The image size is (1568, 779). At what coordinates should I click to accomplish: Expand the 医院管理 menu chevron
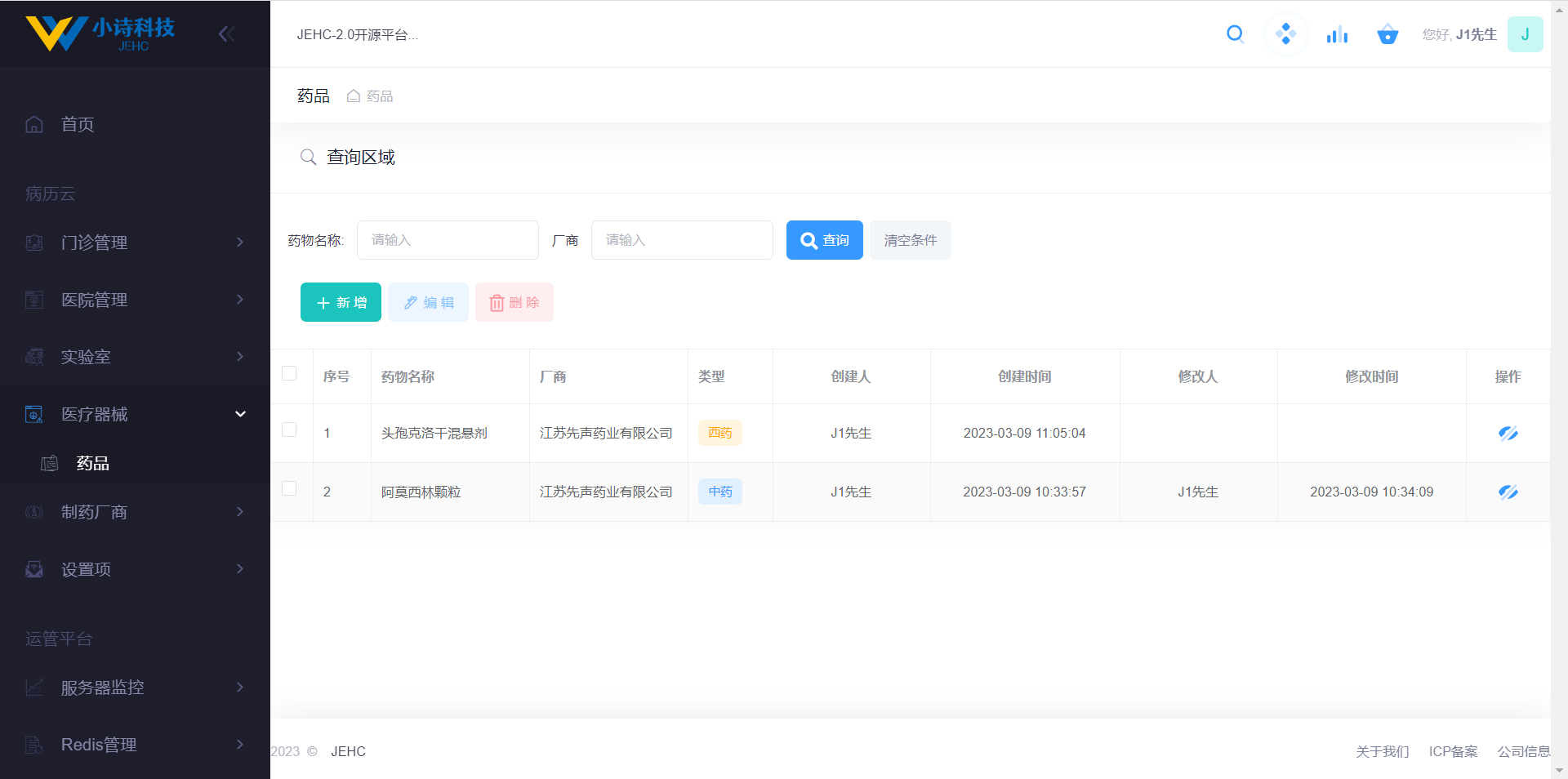click(240, 299)
